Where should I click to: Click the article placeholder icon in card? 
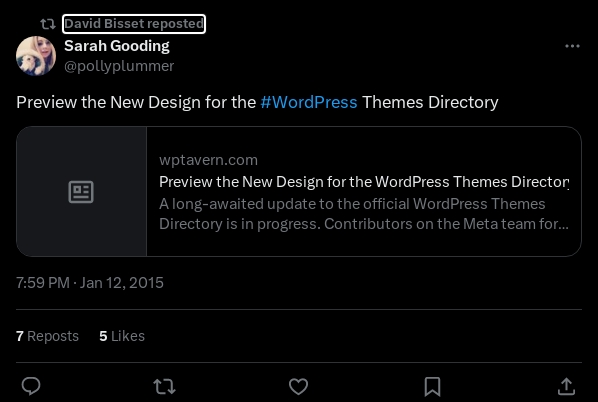[81, 192]
